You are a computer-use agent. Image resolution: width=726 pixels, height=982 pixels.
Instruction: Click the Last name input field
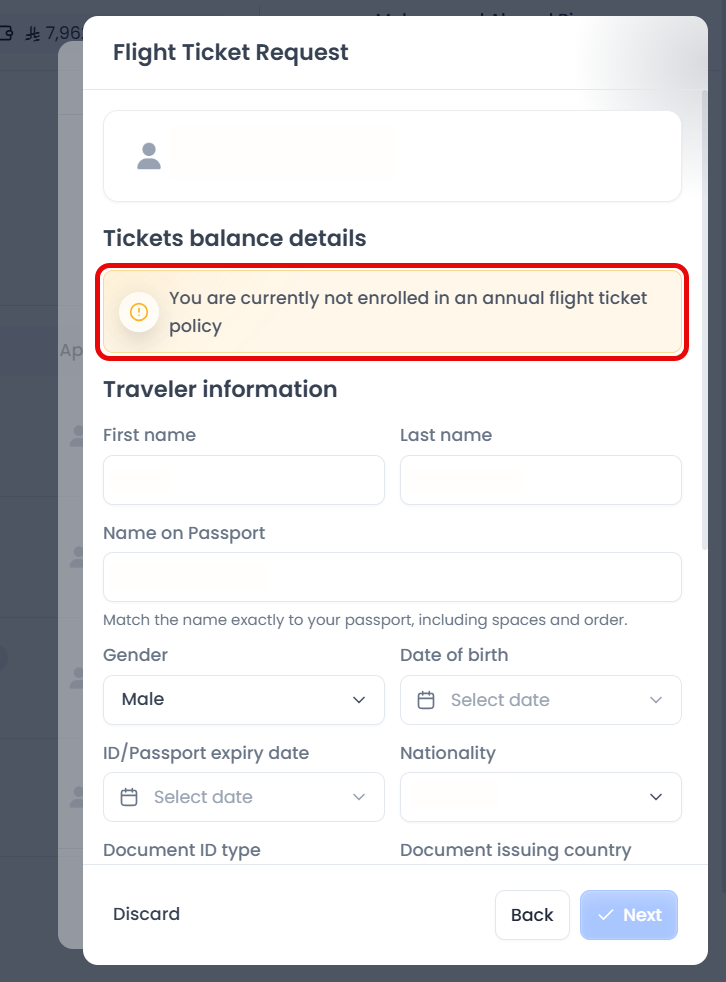(x=540, y=480)
